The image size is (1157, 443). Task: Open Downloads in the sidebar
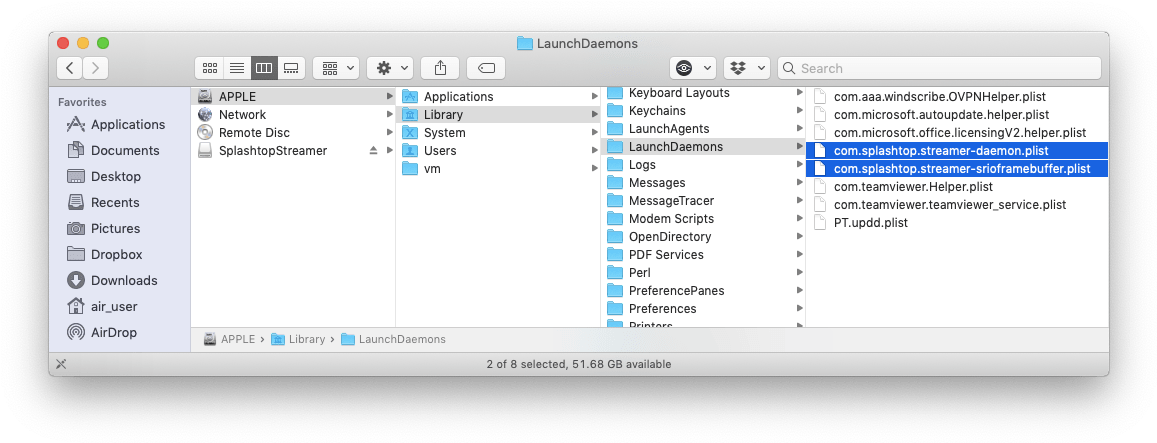pyautogui.click(x=111, y=281)
